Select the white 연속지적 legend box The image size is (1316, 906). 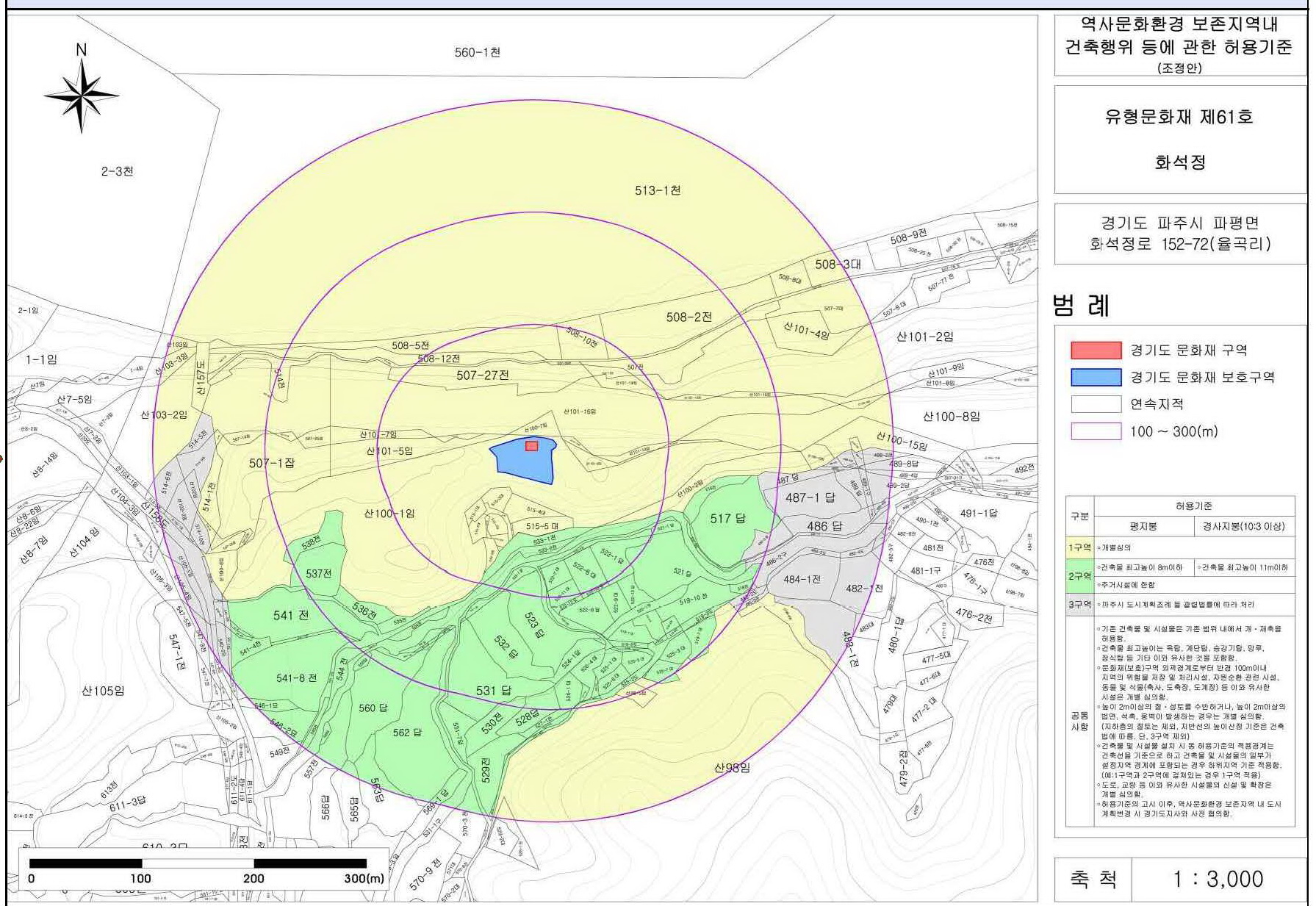(x=1096, y=404)
